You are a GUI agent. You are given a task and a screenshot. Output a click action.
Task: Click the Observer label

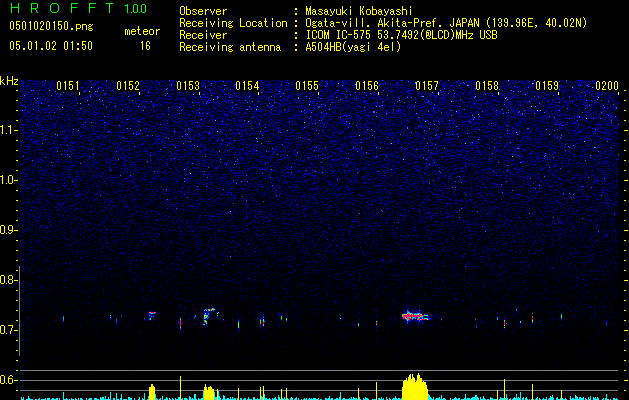[x=203, y=11]
